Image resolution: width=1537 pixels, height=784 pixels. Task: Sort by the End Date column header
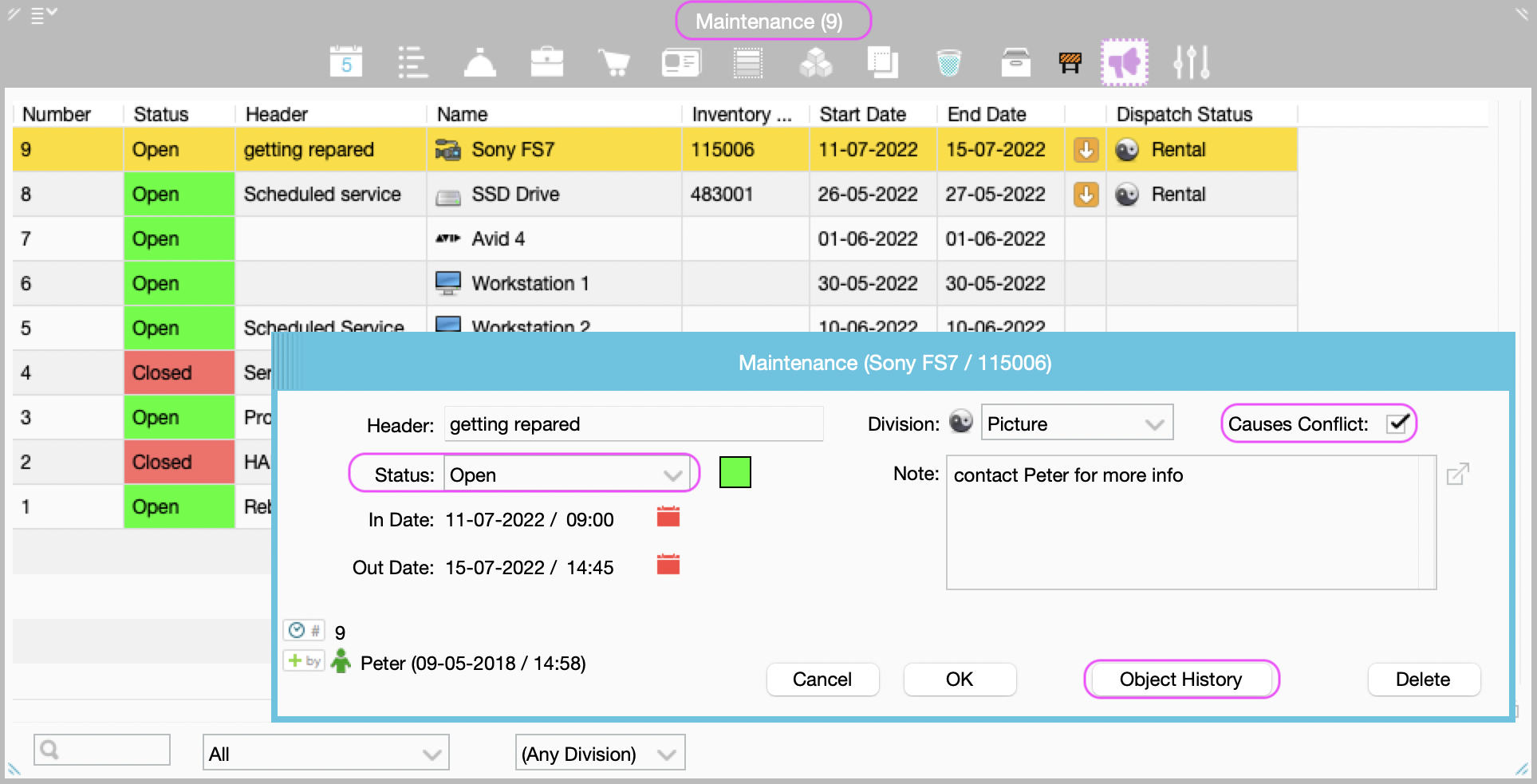(987, 114)
